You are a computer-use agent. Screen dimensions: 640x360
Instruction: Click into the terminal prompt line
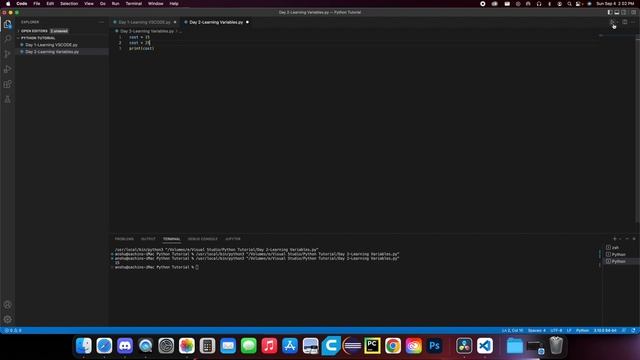[157, 267]
